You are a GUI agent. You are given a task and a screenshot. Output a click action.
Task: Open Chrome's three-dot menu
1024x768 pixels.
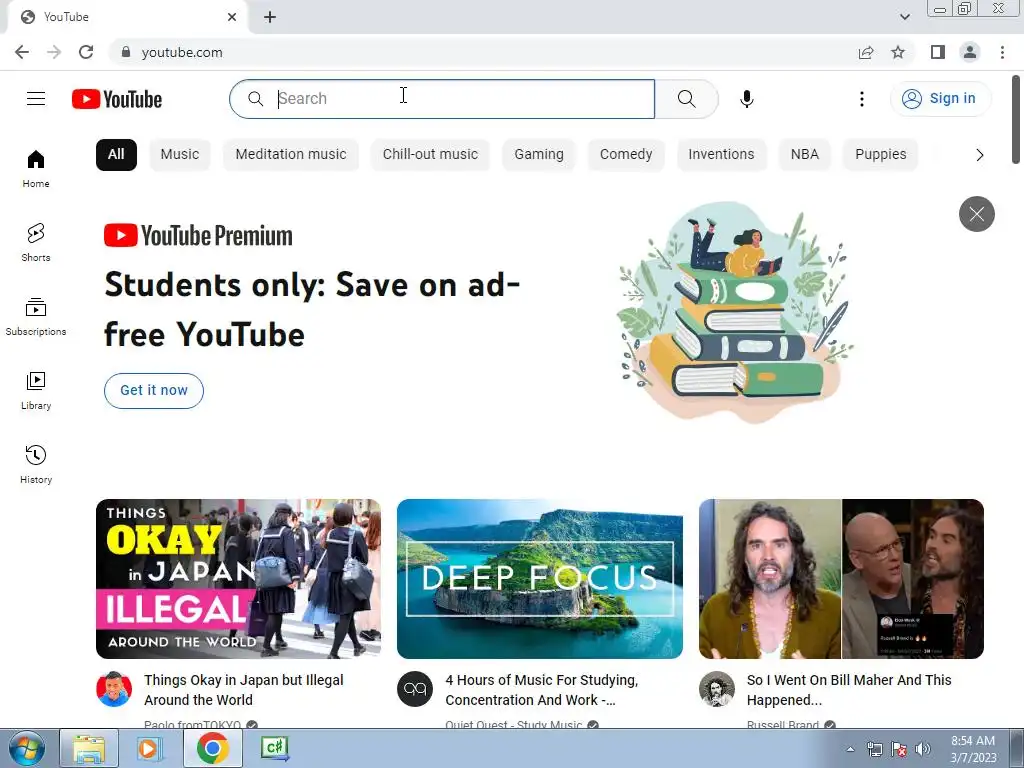click(x=1002, y=52)
